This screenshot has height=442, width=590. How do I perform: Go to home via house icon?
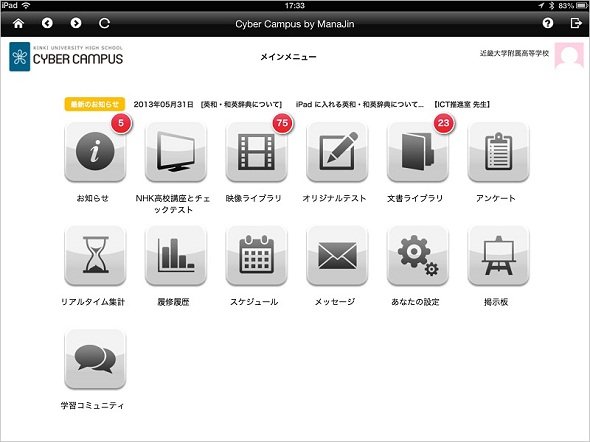coord(18,23)
